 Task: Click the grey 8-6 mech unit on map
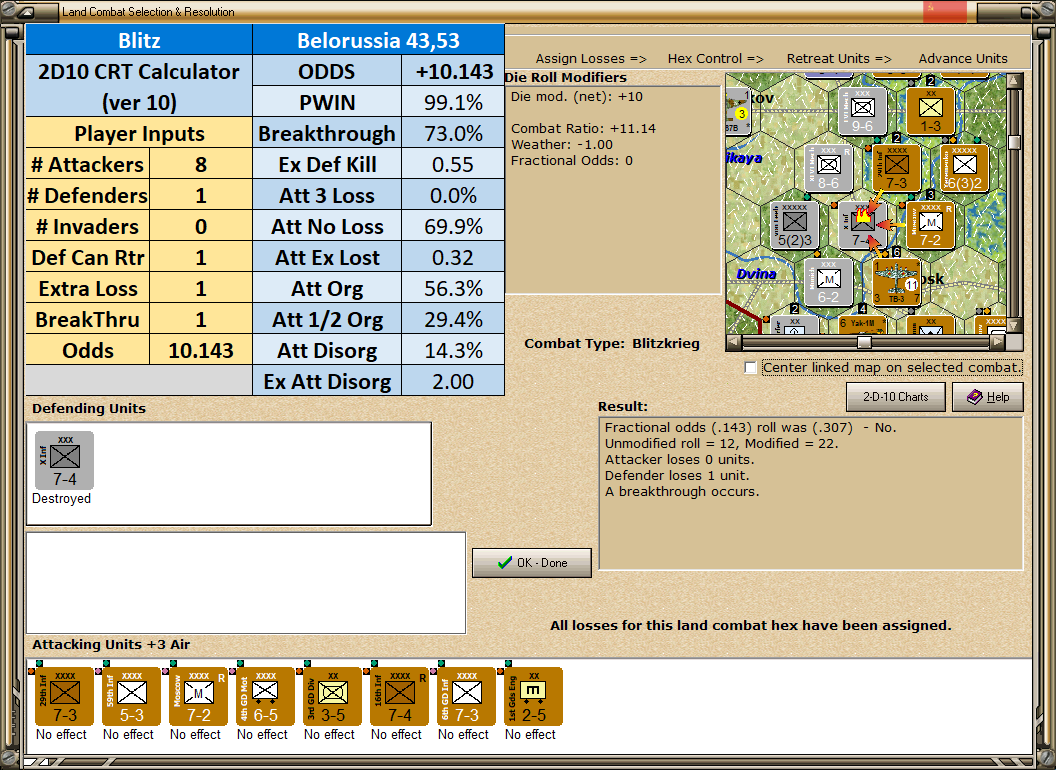[x=828, y=168]
